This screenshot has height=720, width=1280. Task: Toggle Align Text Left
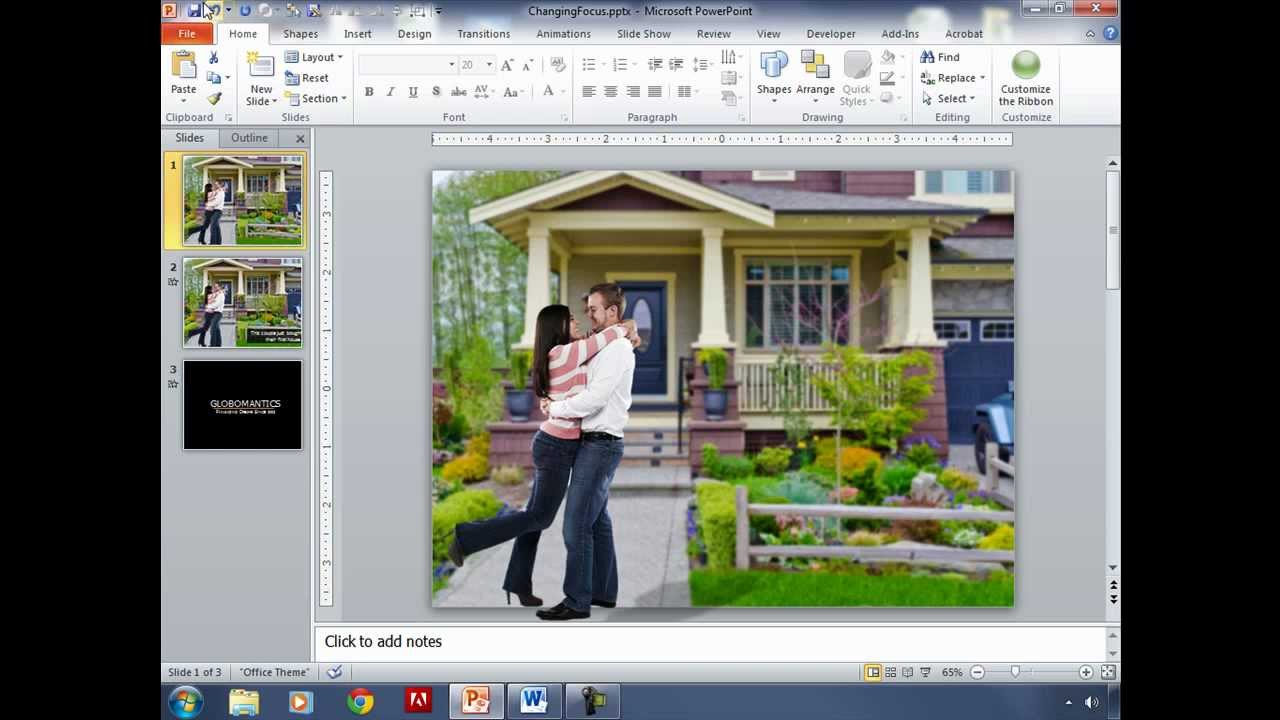588,92
